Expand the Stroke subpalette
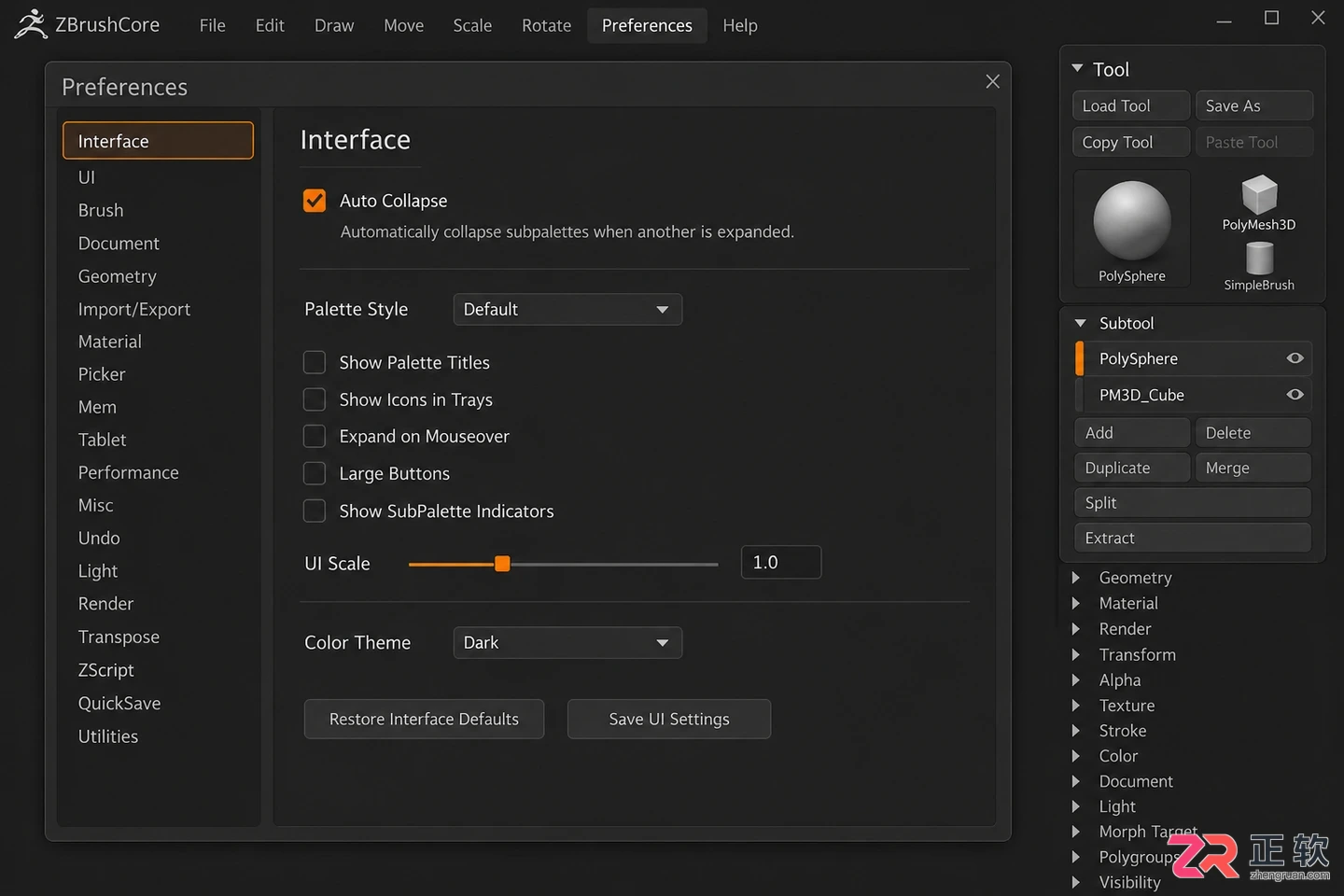 (1076, 731)
